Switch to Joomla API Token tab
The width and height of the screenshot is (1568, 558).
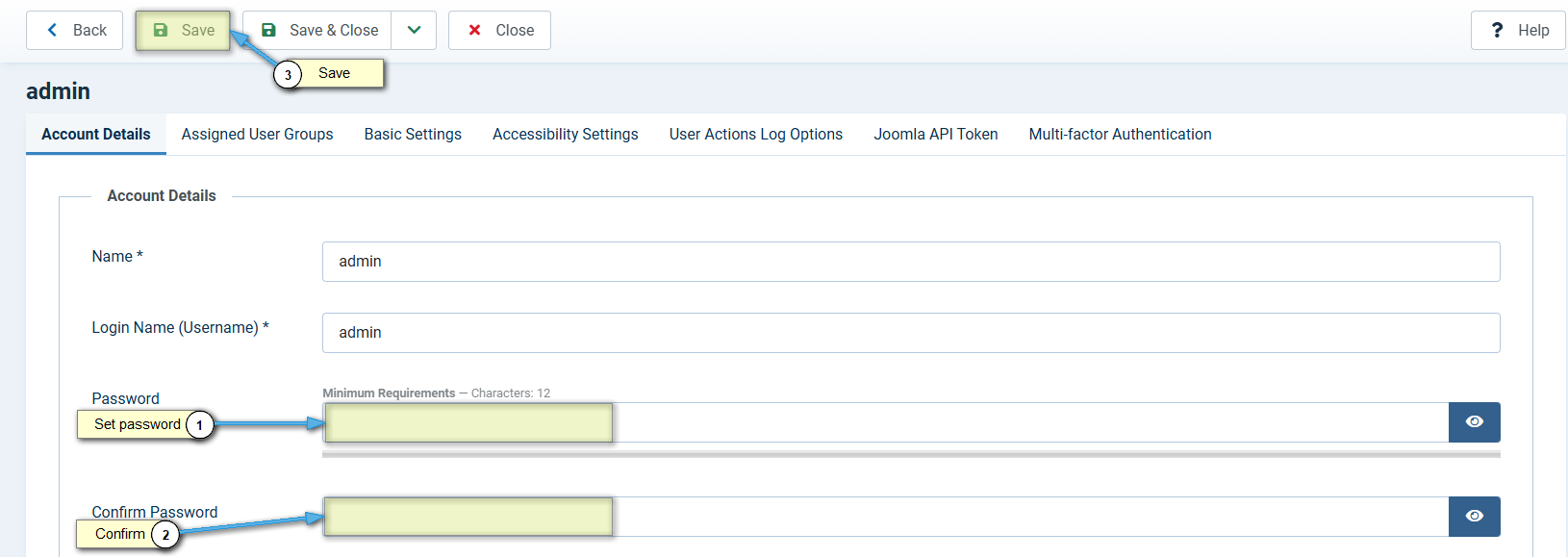pyautogui.click(x=935, y=135)
